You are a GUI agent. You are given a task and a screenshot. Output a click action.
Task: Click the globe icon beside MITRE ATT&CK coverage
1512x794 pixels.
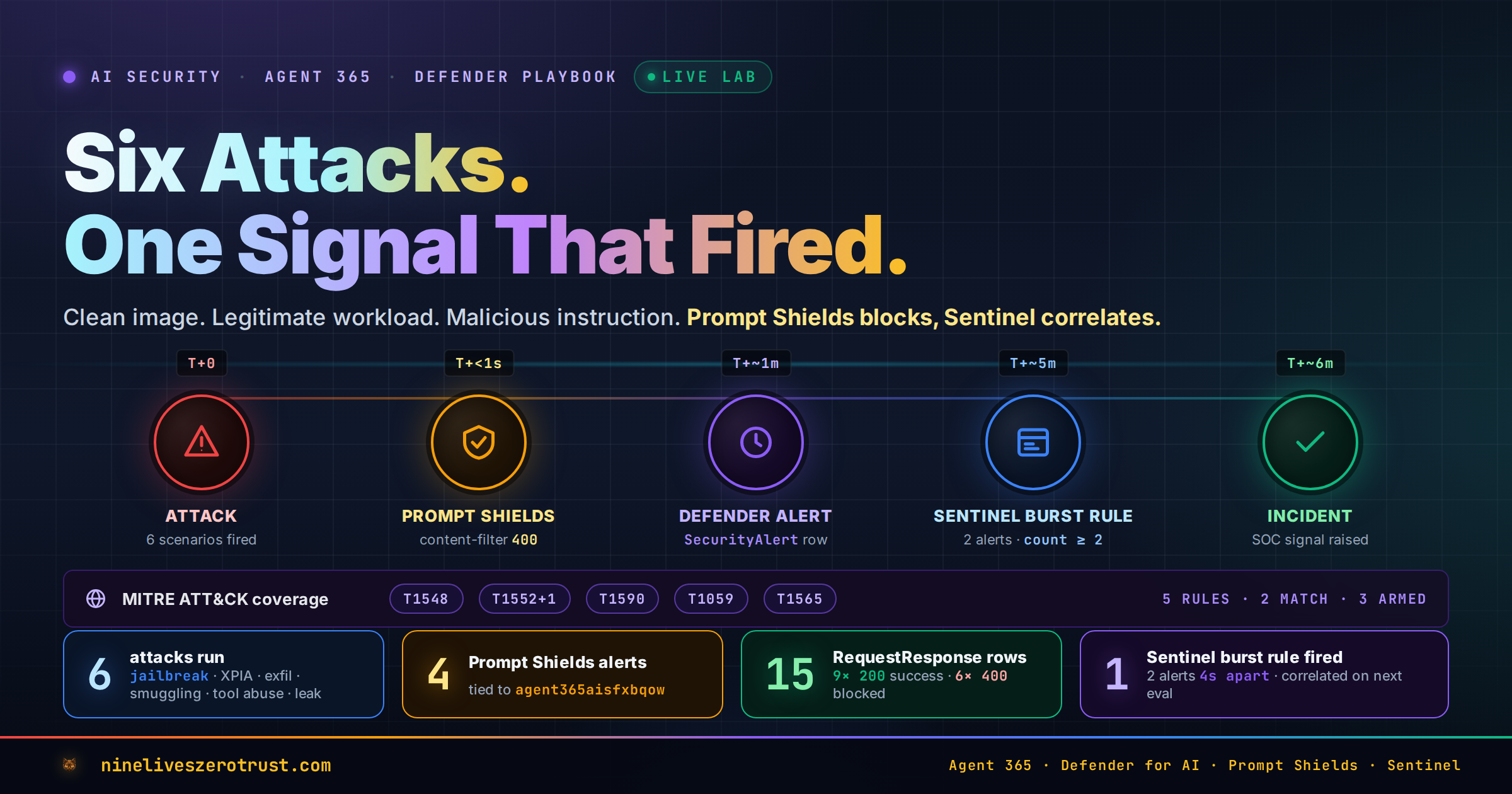click(96, 599)
